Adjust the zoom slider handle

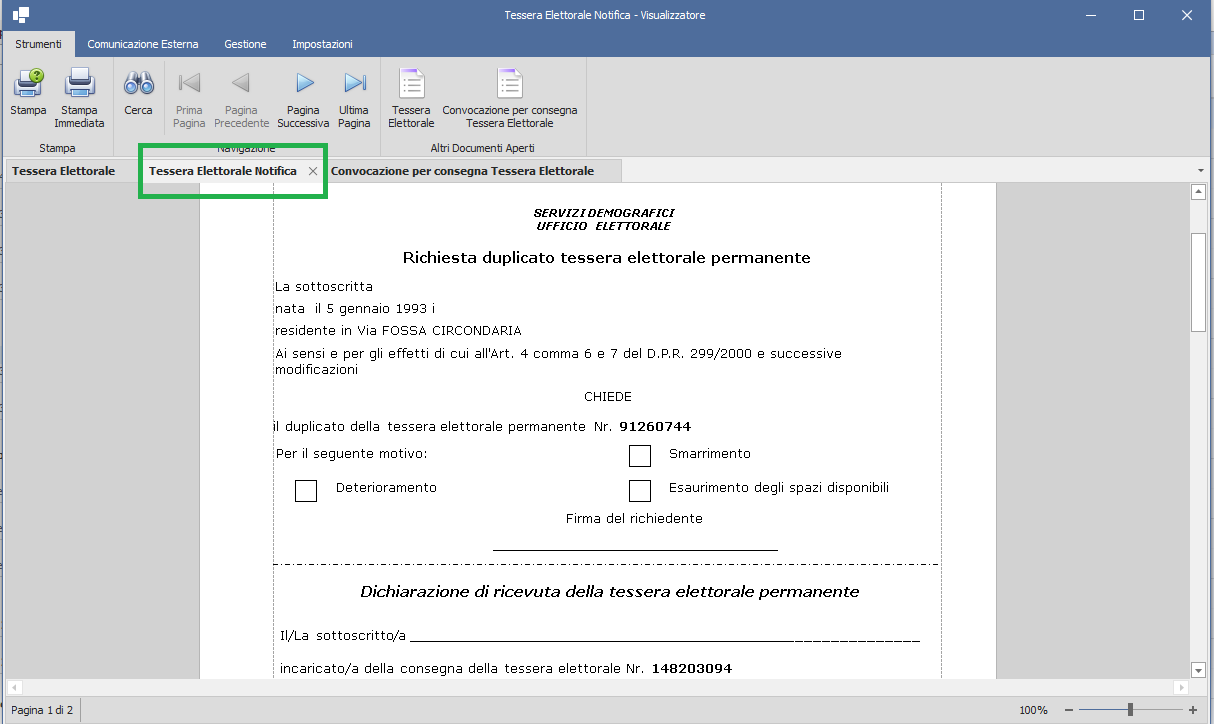[x=1130, y=710]
